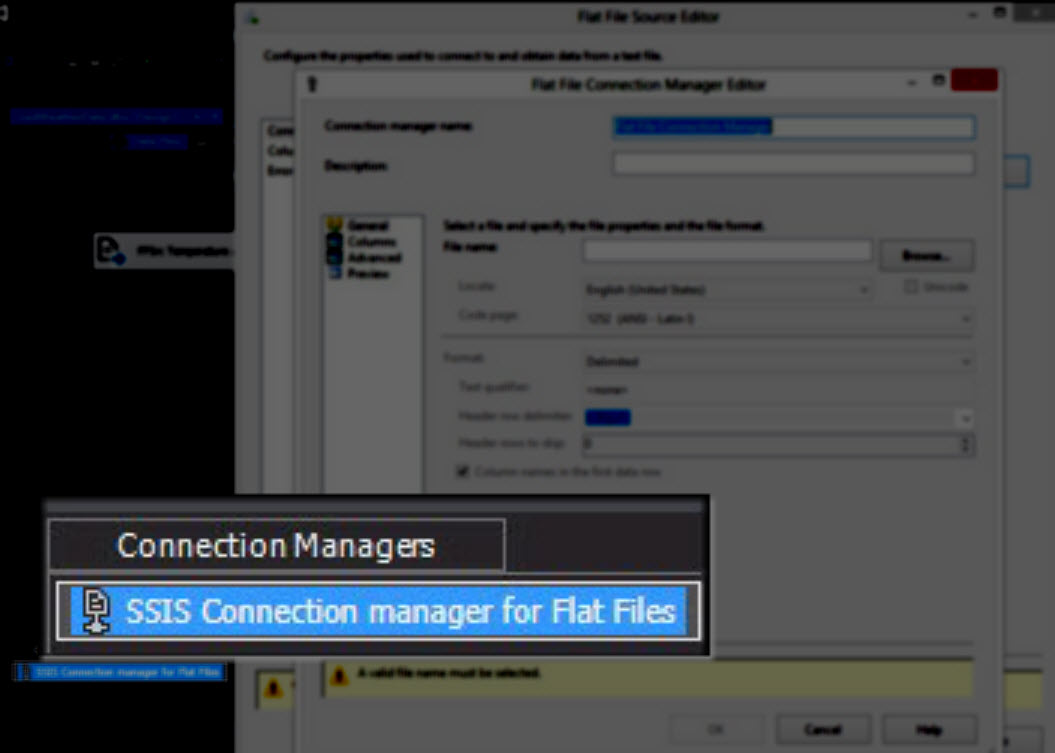Minimize the Flat File Connection Manager Editor
Screen dimensions: 1055x753
912,83
